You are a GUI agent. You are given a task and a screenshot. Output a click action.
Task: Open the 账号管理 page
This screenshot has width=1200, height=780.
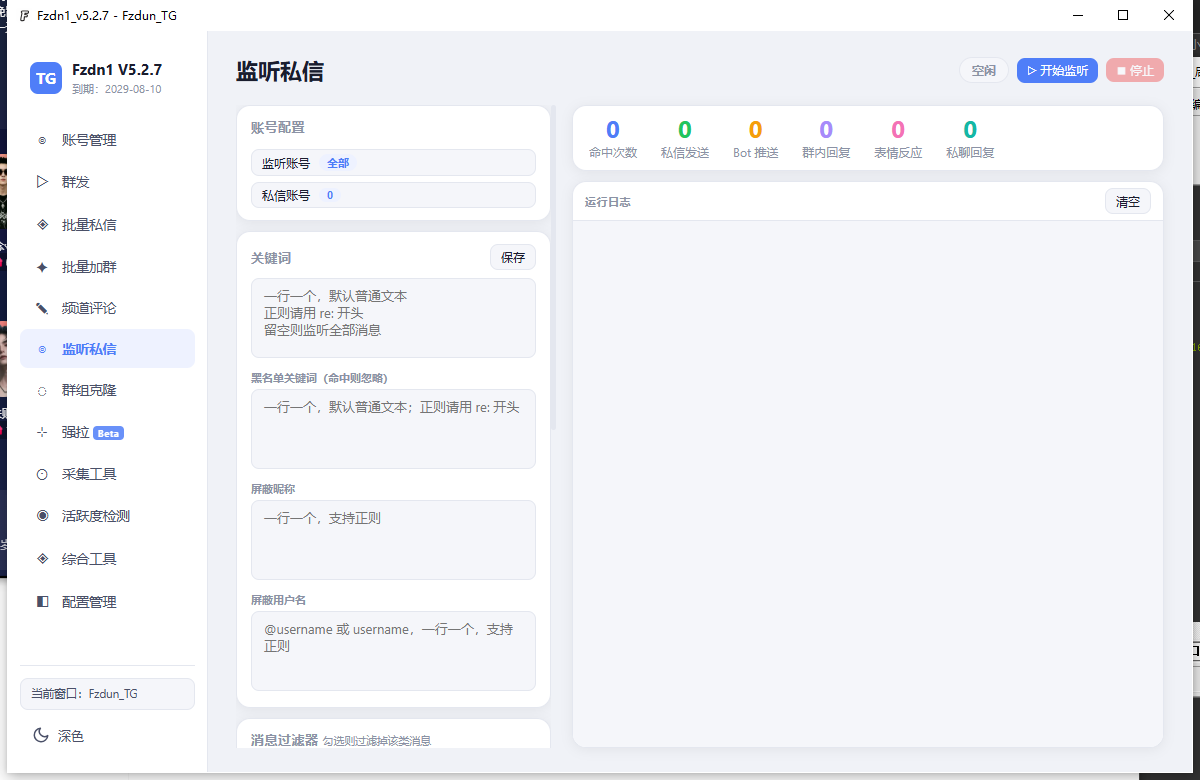[x=107, y=140]
